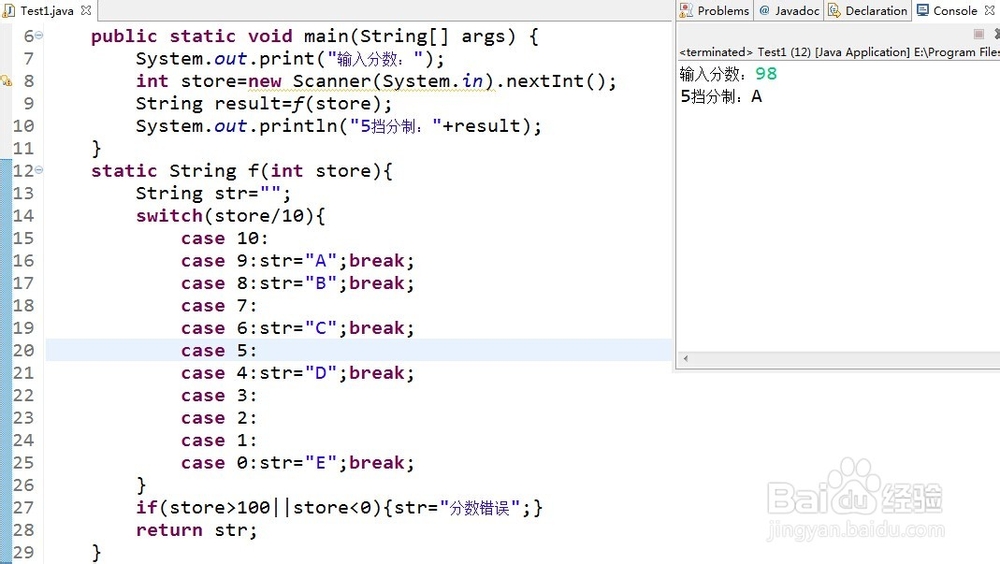Click the line 'switch(store/10){'
Image resolution: width=1000 pixels, height=564 pixels.
click(230, 216)
